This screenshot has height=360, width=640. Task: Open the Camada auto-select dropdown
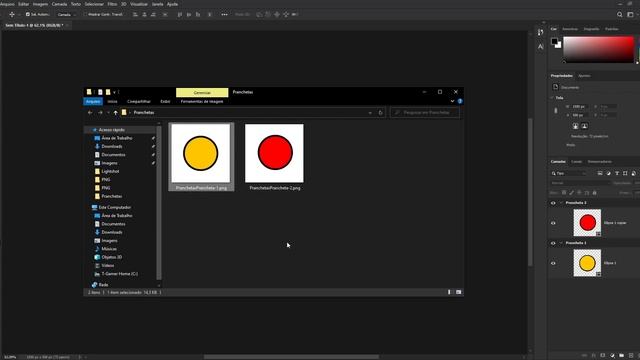pos(67,14)
